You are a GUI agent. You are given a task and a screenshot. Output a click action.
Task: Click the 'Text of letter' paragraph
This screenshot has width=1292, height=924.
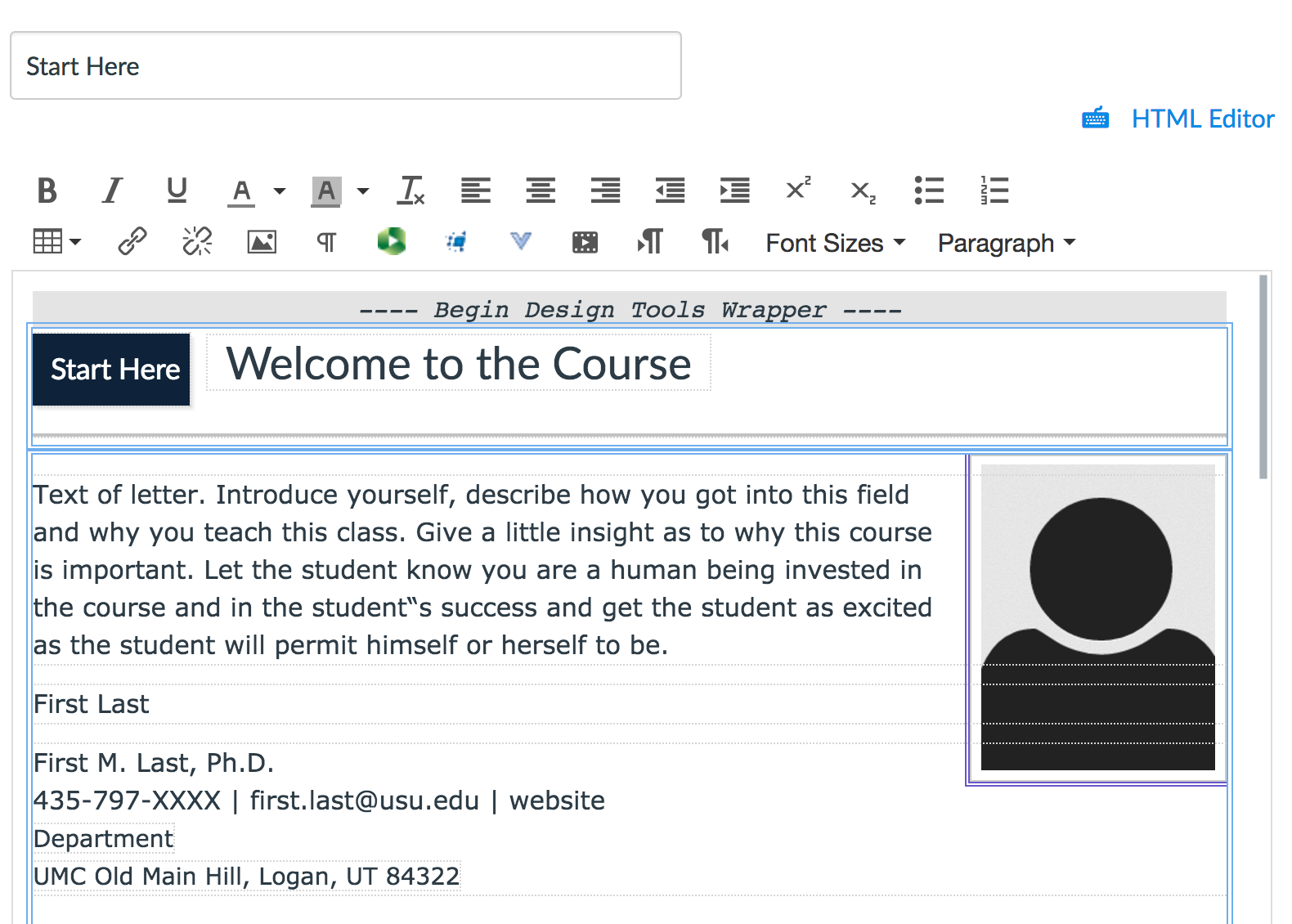point(482,570)
